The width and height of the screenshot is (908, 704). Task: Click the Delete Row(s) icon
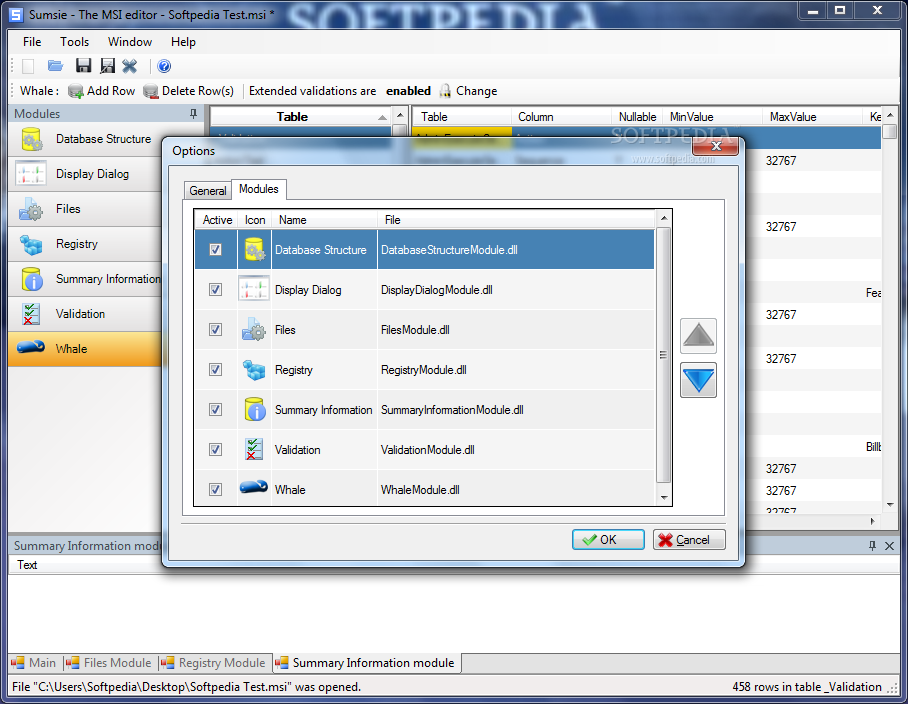tap(151, 91)
